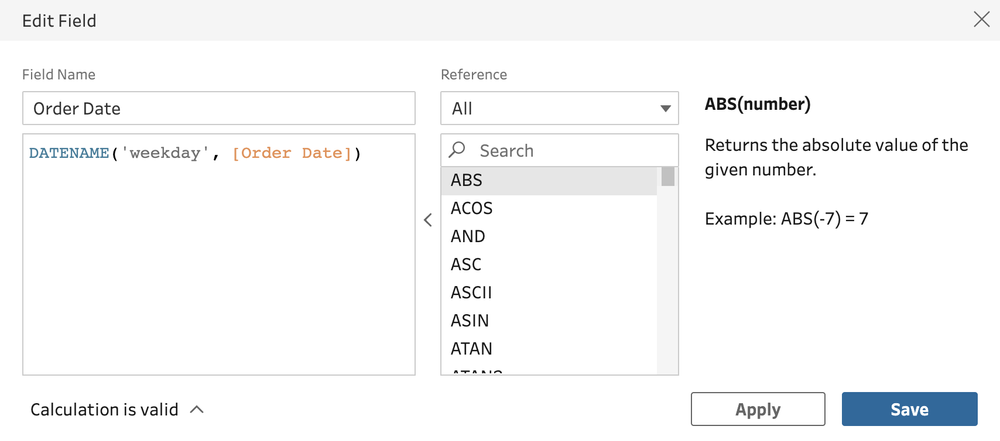Viewport: 1000px width, 441px height.
Task: Select the ASCII function
Action: tap(471, 292)
